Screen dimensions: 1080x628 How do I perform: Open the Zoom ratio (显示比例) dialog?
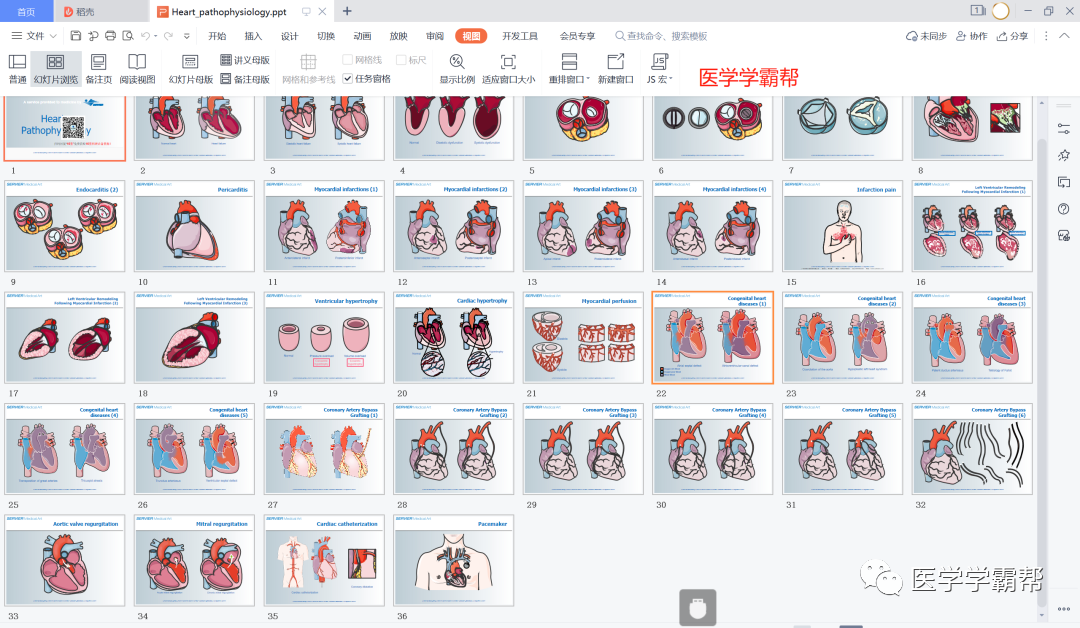tap(457, 69)
